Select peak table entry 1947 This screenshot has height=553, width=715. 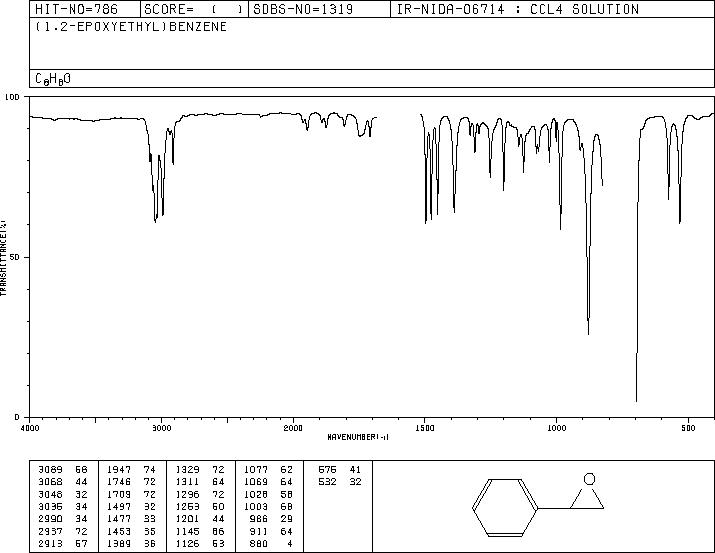pos(119,470)
